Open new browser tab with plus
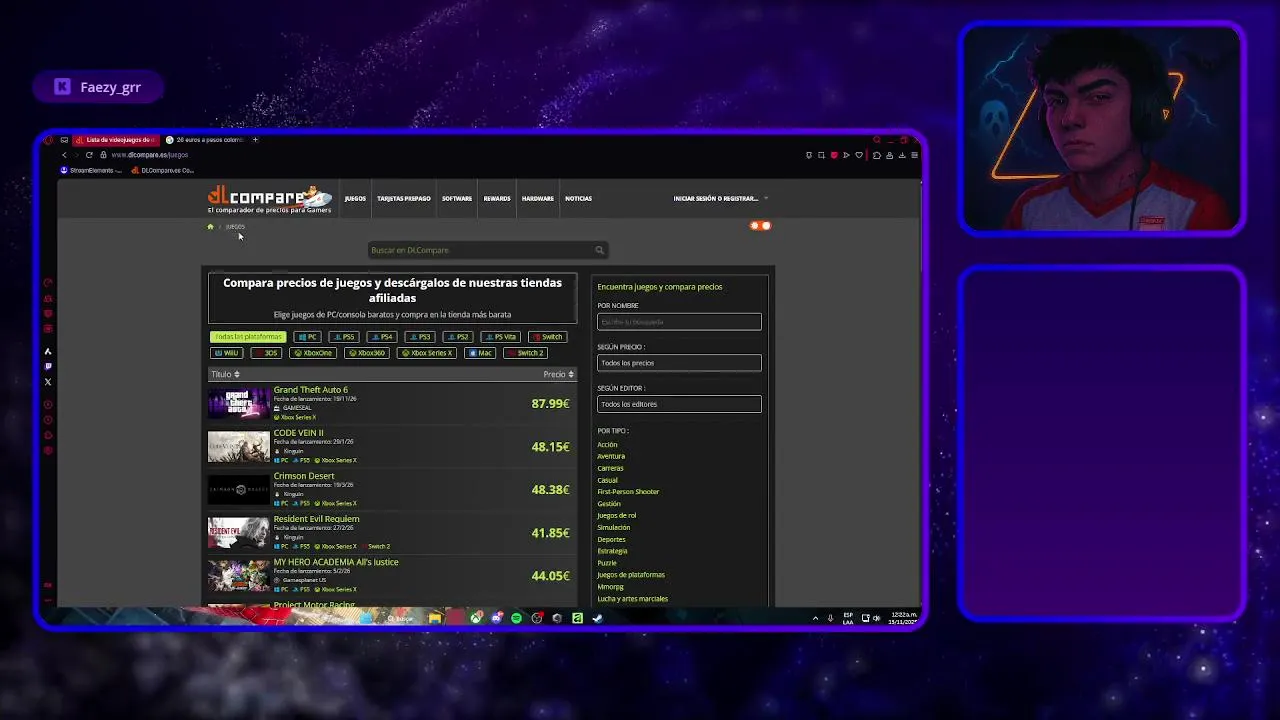The height and width of the screenshot is (720, 1280). (255, 140)
